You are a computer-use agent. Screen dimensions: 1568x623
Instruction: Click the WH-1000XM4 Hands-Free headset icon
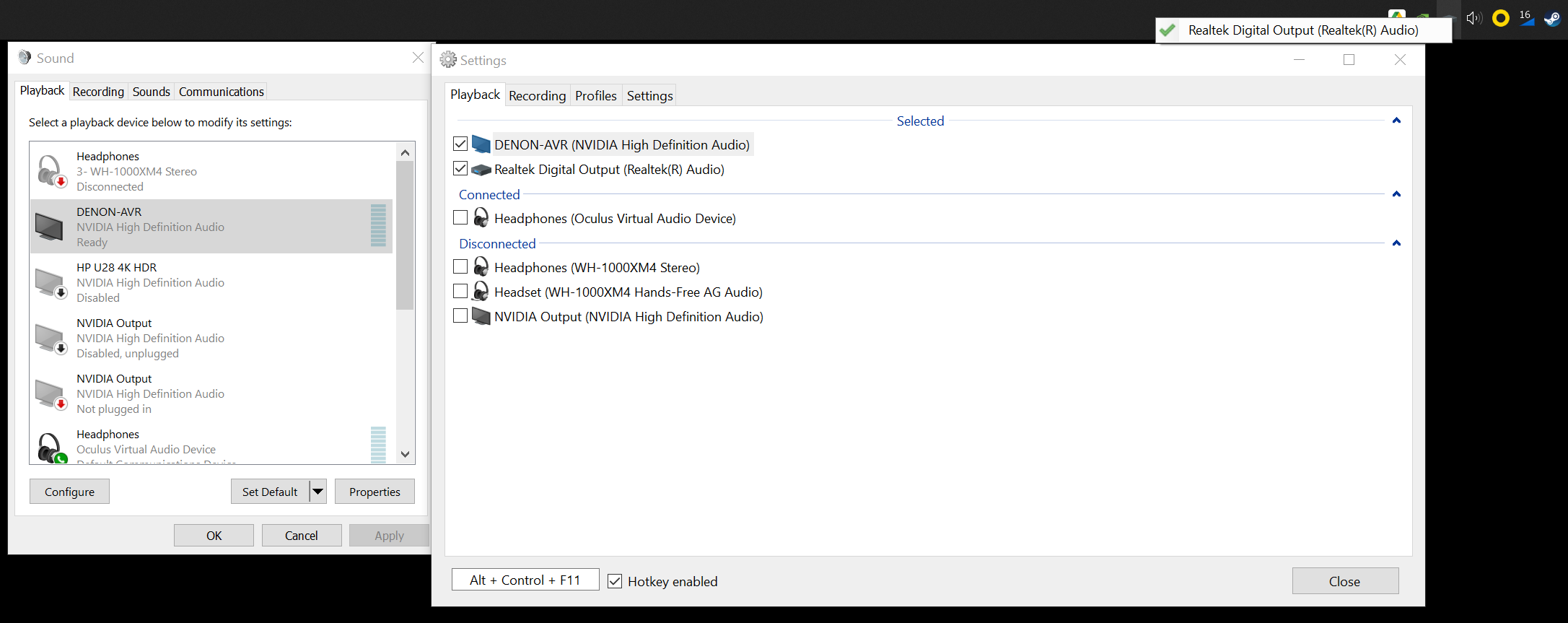481,292
